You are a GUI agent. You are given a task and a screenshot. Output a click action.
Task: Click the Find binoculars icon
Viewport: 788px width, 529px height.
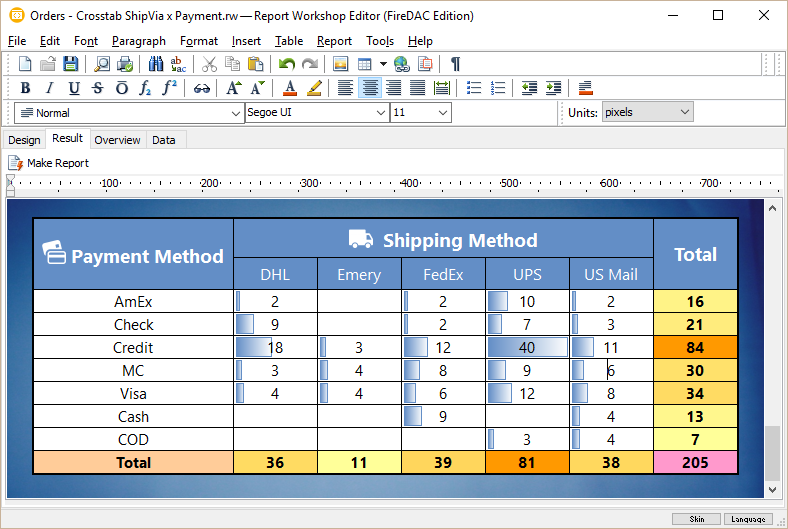pyautogui.click(x=156, y=64)
